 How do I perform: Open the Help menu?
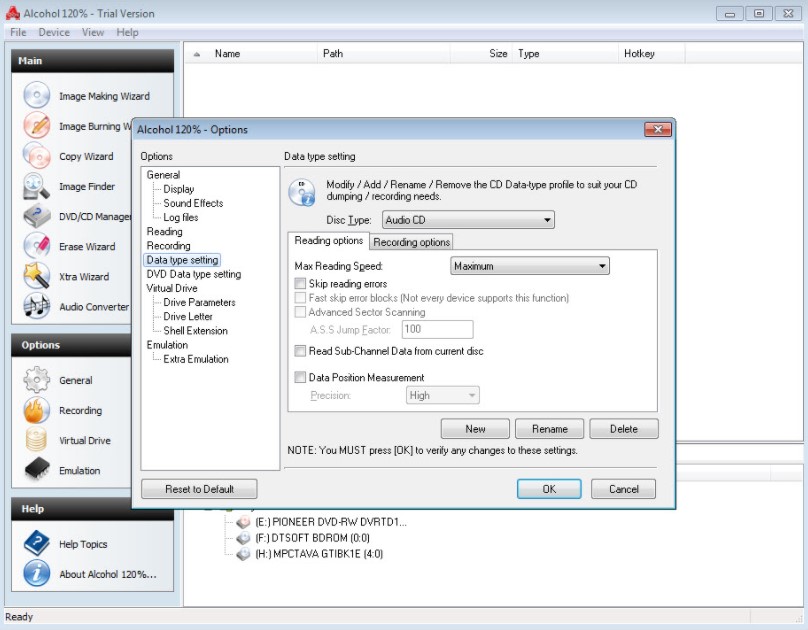[127, 32]
